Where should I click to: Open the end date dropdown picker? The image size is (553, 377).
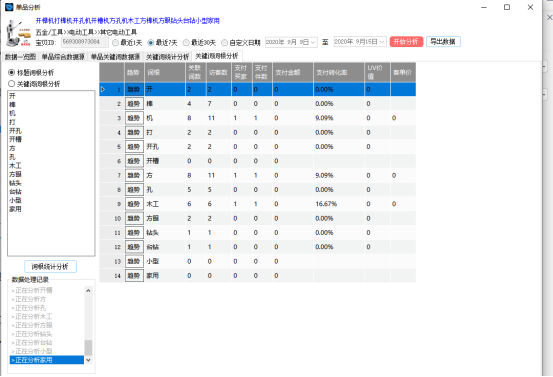(382, 42)
